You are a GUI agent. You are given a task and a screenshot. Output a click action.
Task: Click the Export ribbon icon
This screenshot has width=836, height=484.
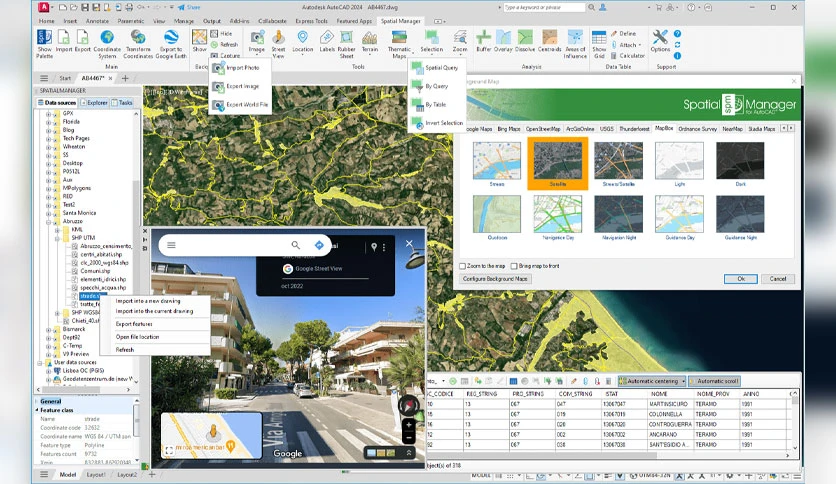[83, 38]
